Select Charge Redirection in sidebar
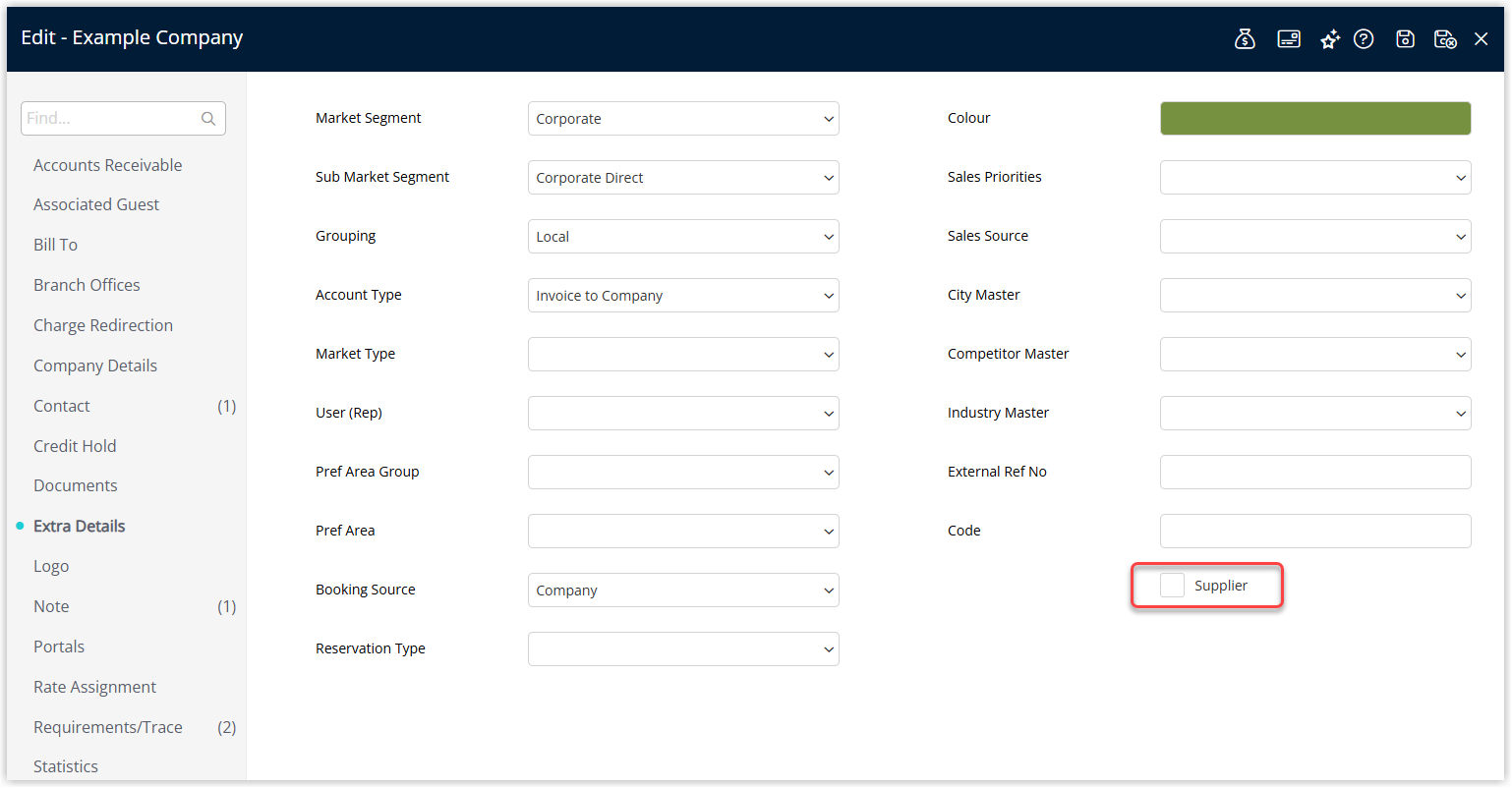Viewport: 1512px width, 788px height. pyautogui.click(x=103, y=325)
